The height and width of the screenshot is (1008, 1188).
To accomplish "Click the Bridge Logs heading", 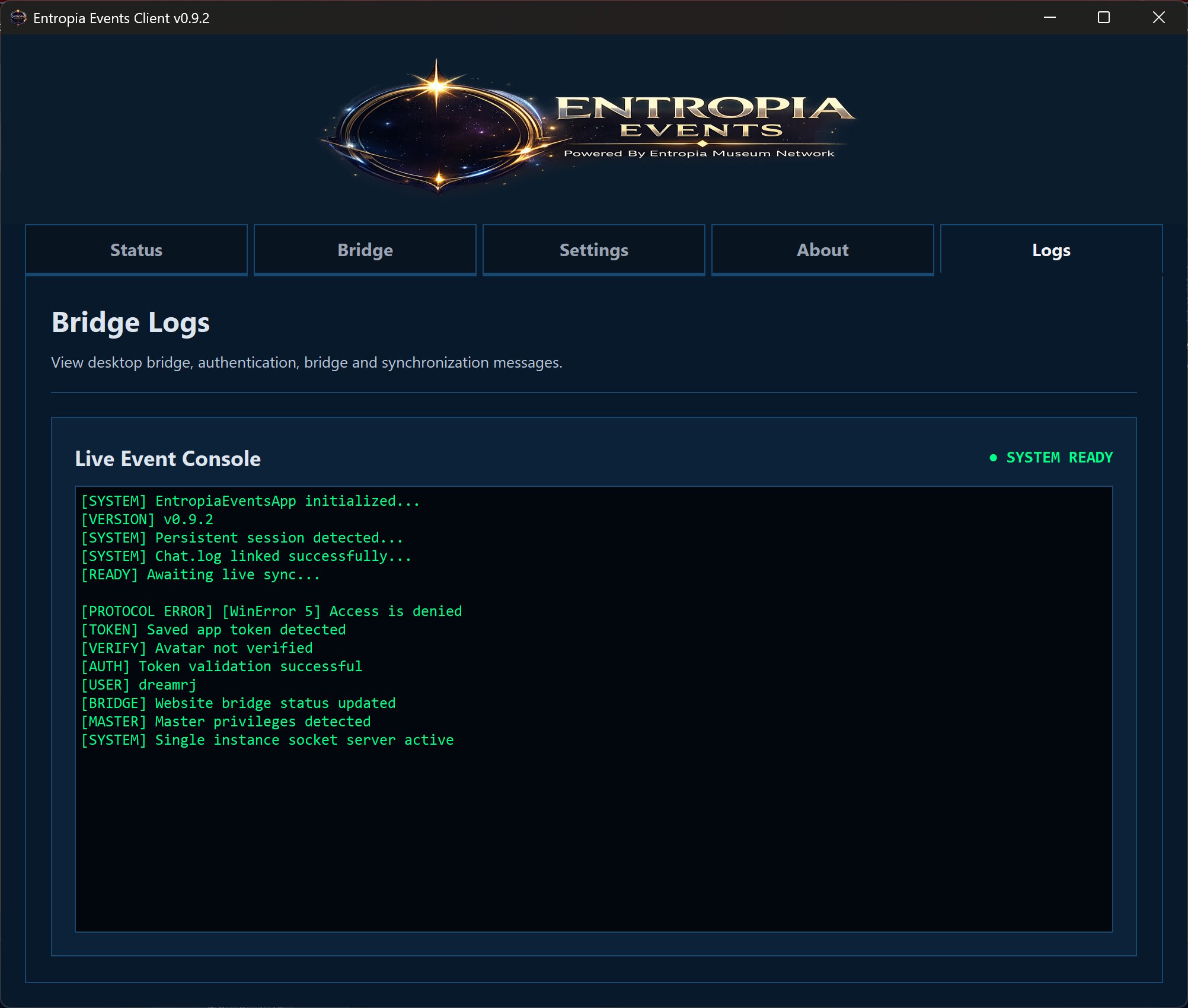I will (130, 323).
